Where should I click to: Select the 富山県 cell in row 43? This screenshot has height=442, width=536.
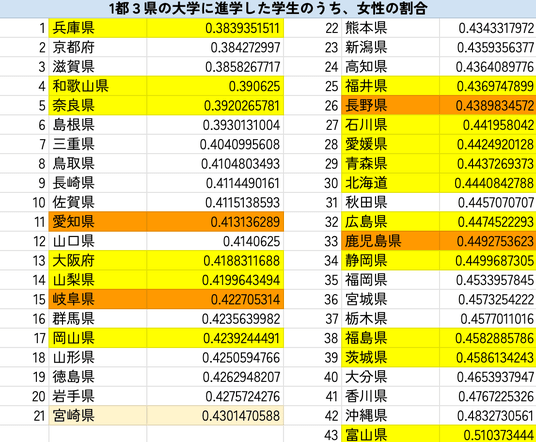coord(390,434)
